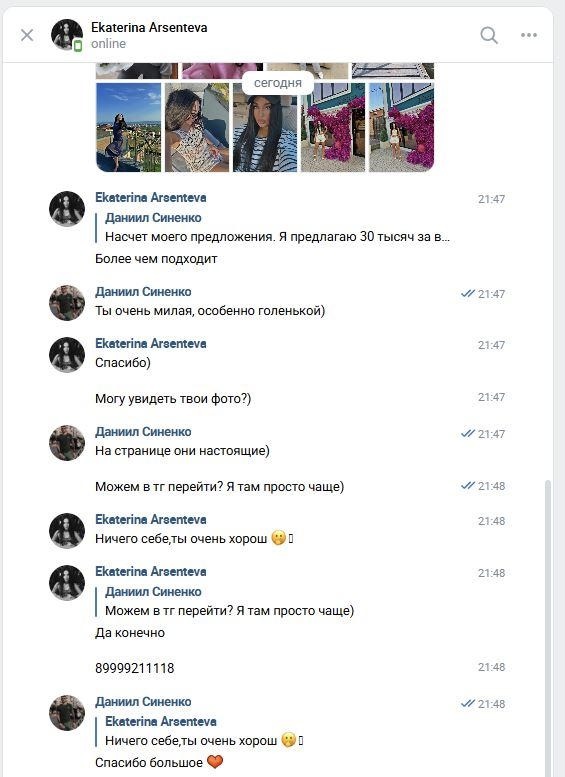Click the chat's vertical scrollbar thumb
Screen dimensions: 565x777
pos(548,628)
